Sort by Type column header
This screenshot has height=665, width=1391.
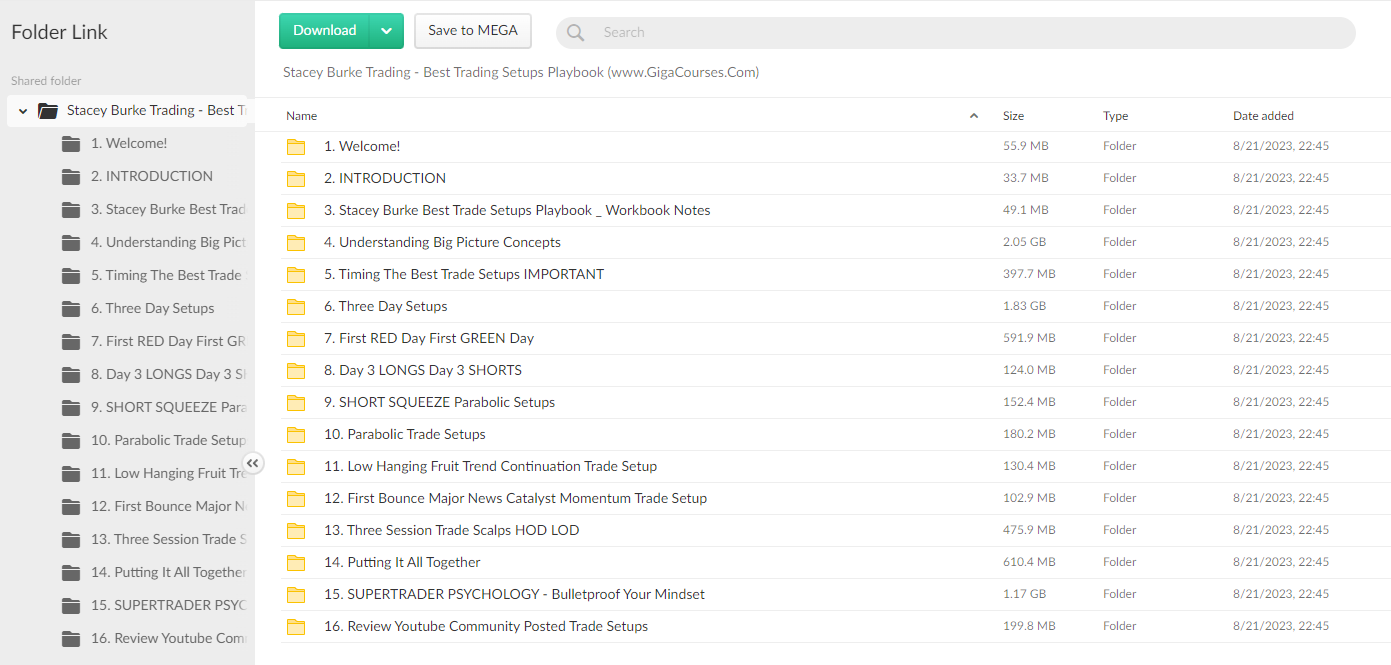tap(1115, 116)
